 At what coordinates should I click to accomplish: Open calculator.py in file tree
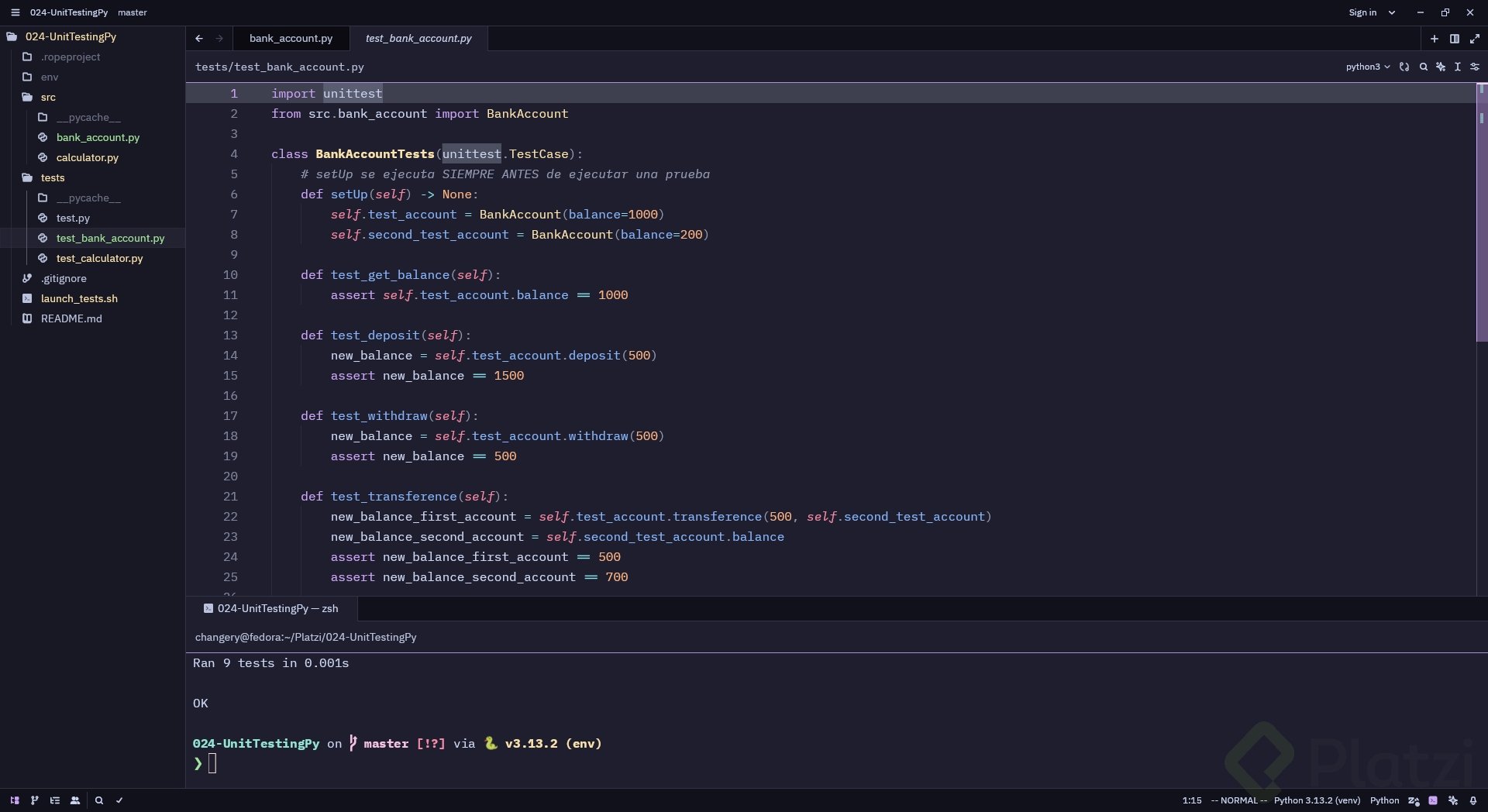pyautogui.click(x=88, y=157)
